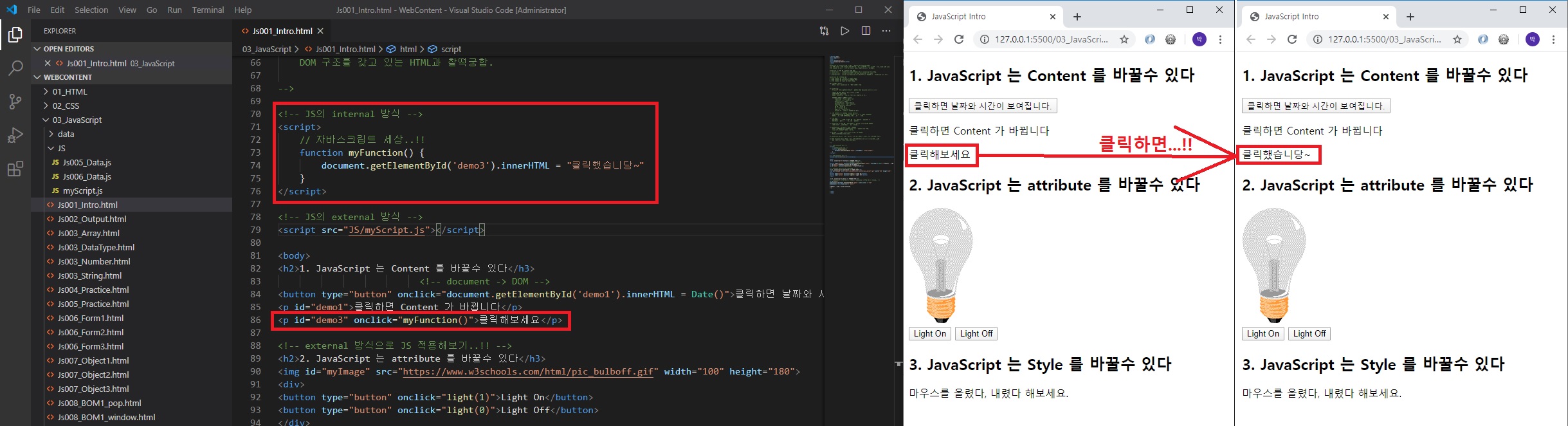Open the editor More Actions ellipsis
The image size is (1568, 426).
(886, 31)
